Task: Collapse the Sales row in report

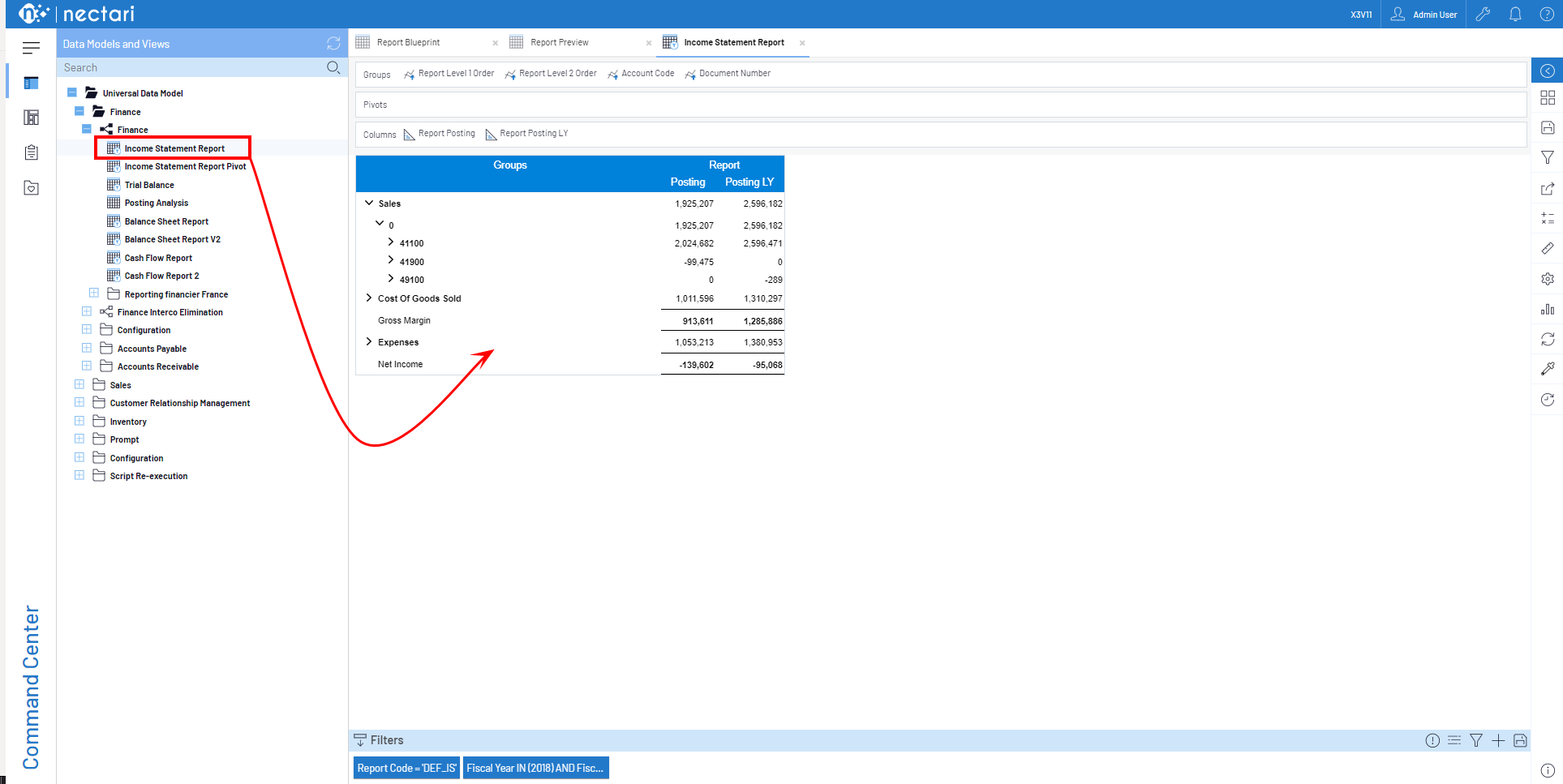Action: (x=369, y=203)
